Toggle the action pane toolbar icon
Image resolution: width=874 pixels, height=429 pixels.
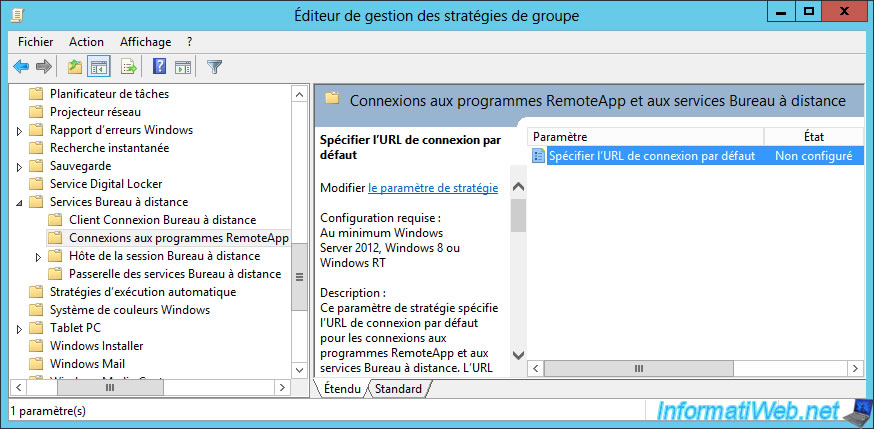click(183, 67)
